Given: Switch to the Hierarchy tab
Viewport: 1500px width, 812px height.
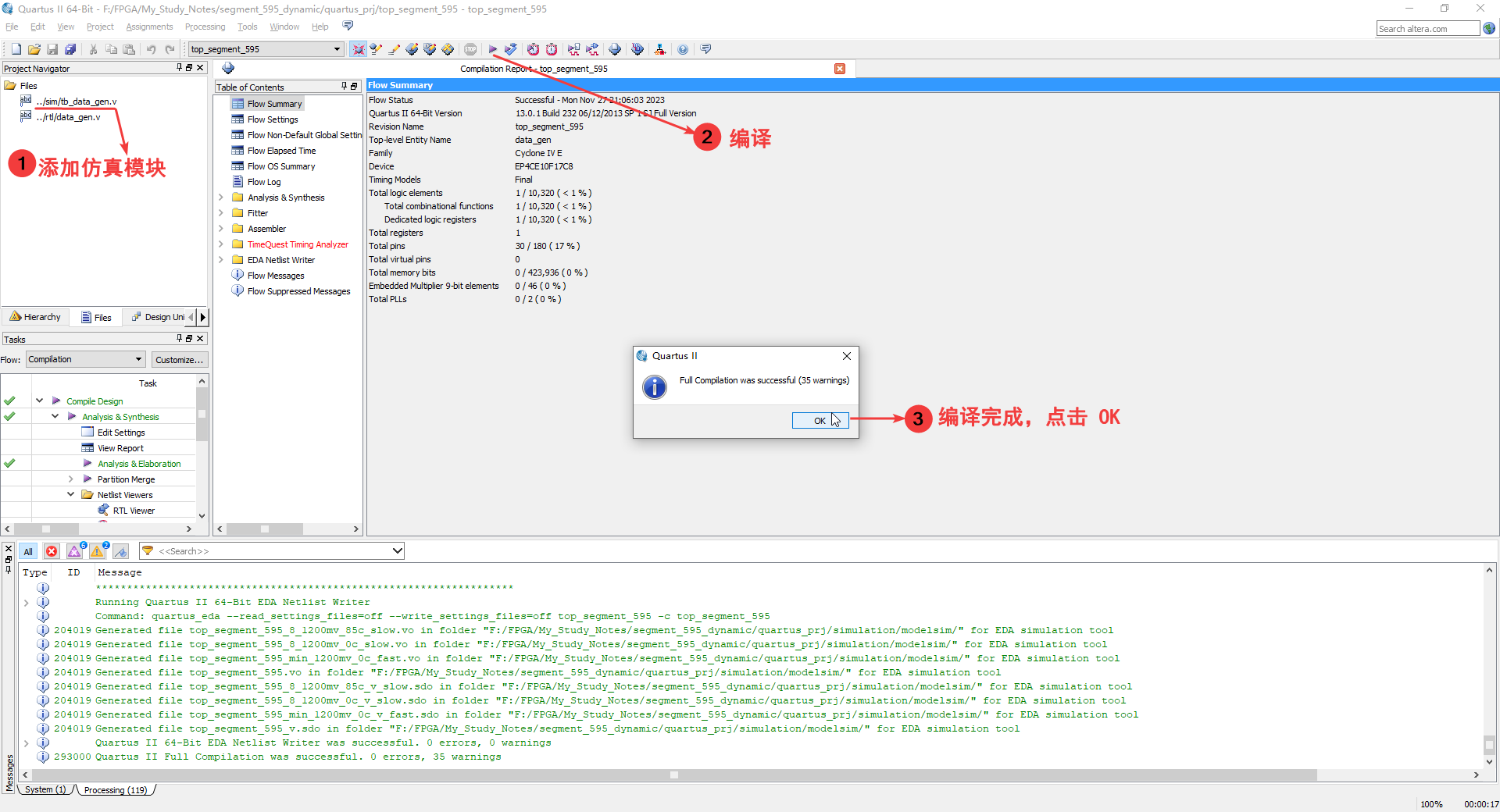Looking at the screenshot, I should point(36,317).
